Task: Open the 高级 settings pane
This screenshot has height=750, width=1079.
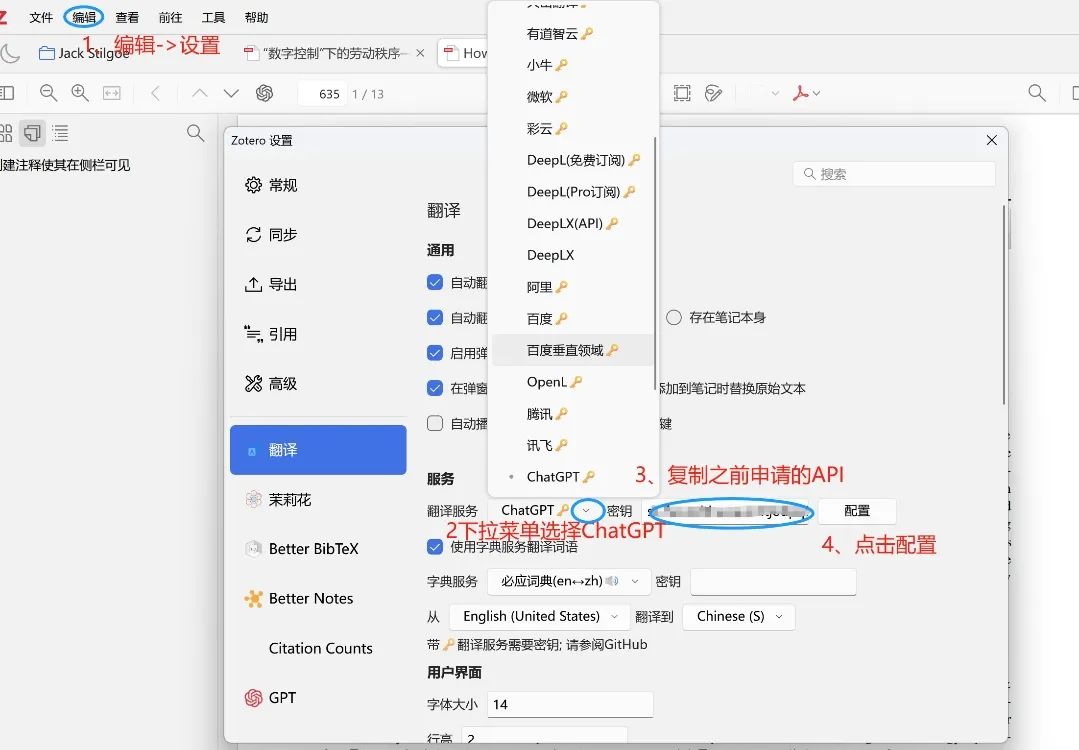Action: click(318, 383)
